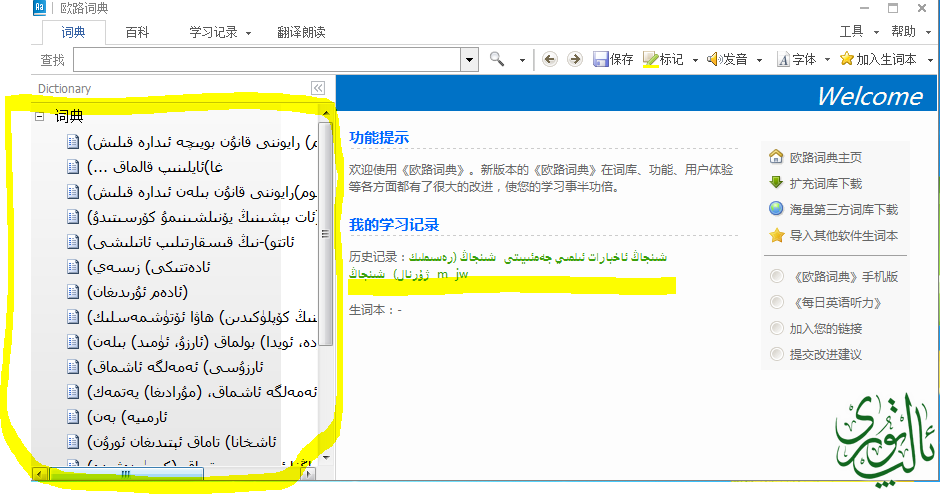The image size is (940, 494).
Task: Collapse the Dictionary side panel
Action: 318,88
